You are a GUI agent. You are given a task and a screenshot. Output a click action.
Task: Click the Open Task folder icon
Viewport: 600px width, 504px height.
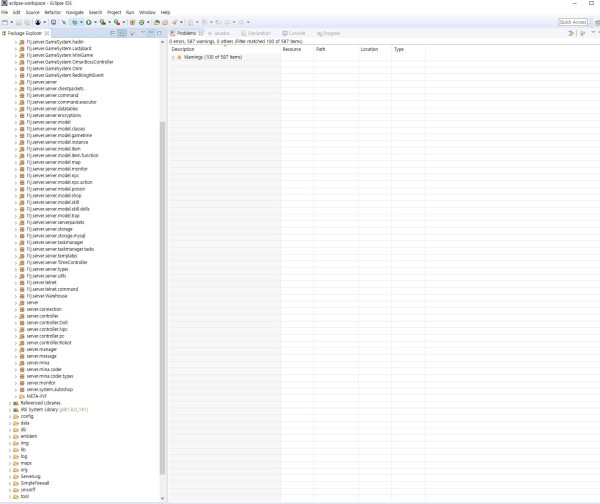tap(165, 22)
